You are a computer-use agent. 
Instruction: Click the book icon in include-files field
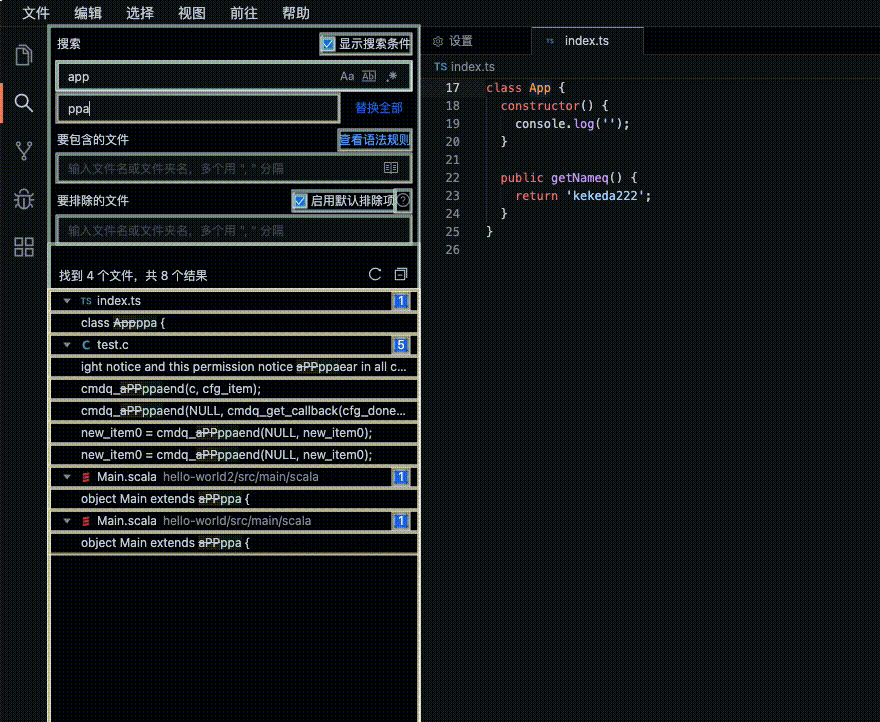pyautogui.click(x=391, y=168)
